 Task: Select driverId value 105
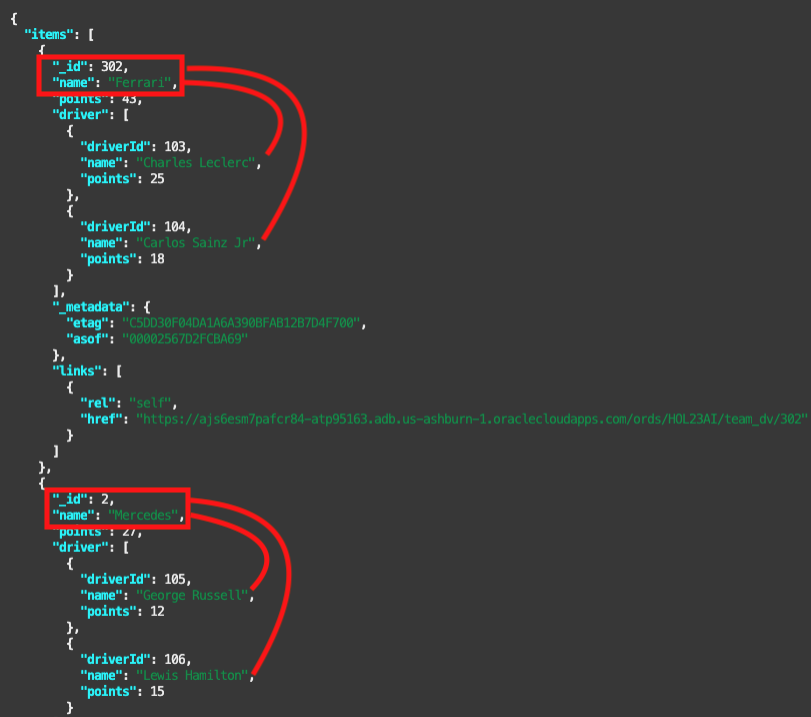tap(175, 579)
